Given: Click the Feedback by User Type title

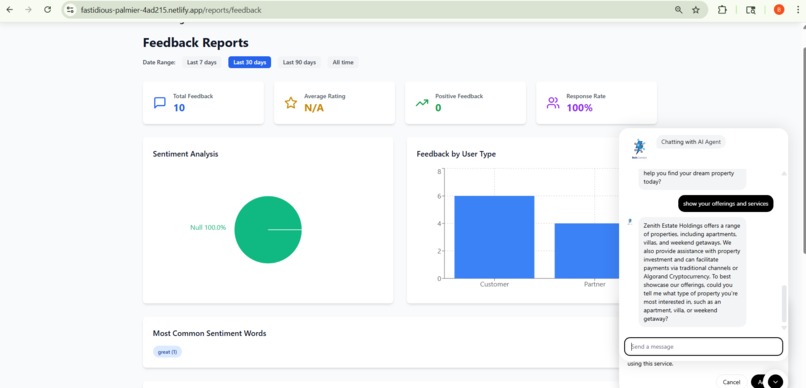Looking at the screenshot, I should (456, 154).
